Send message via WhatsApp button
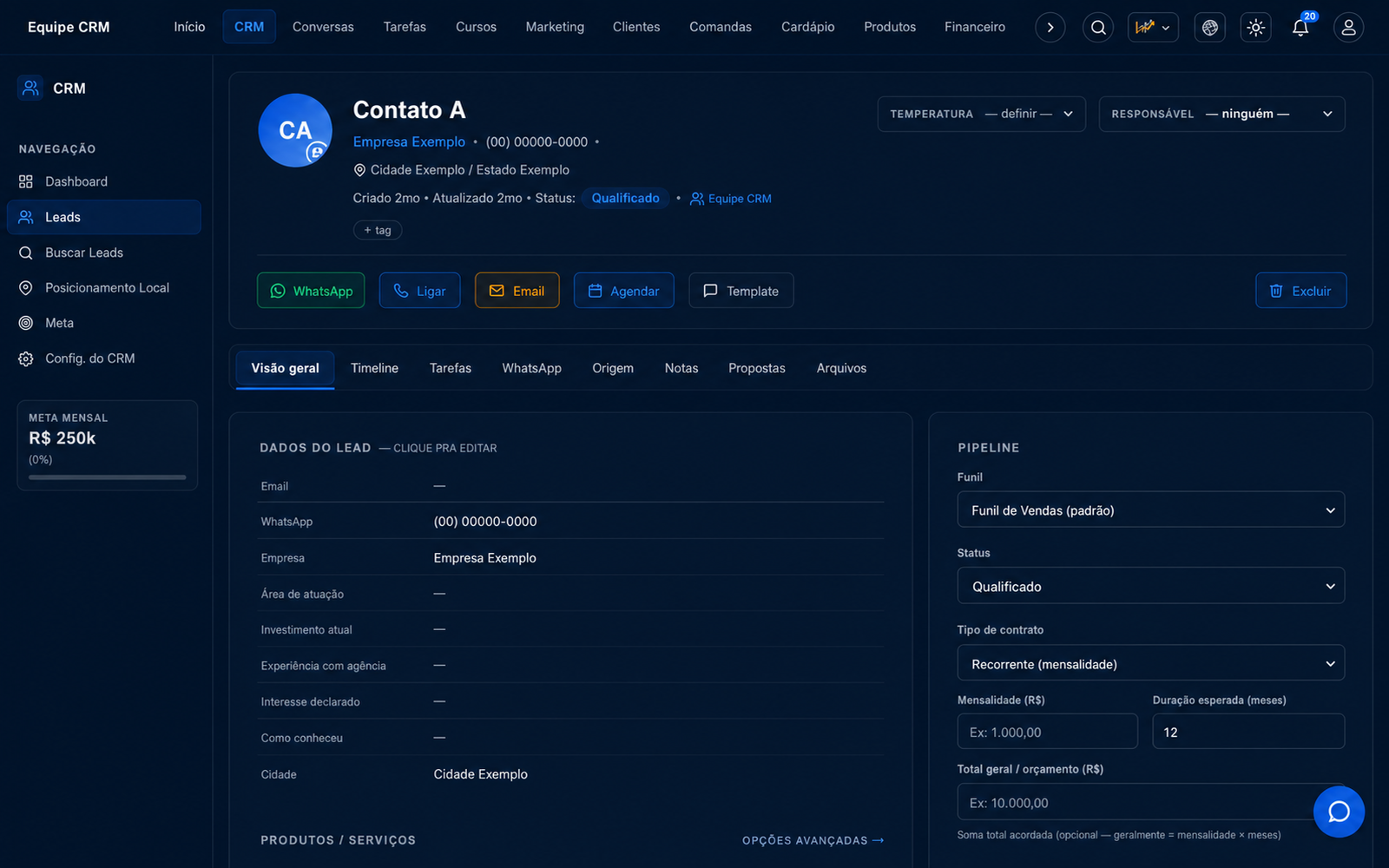This screenshot has width=1389, height=868. 311,291
